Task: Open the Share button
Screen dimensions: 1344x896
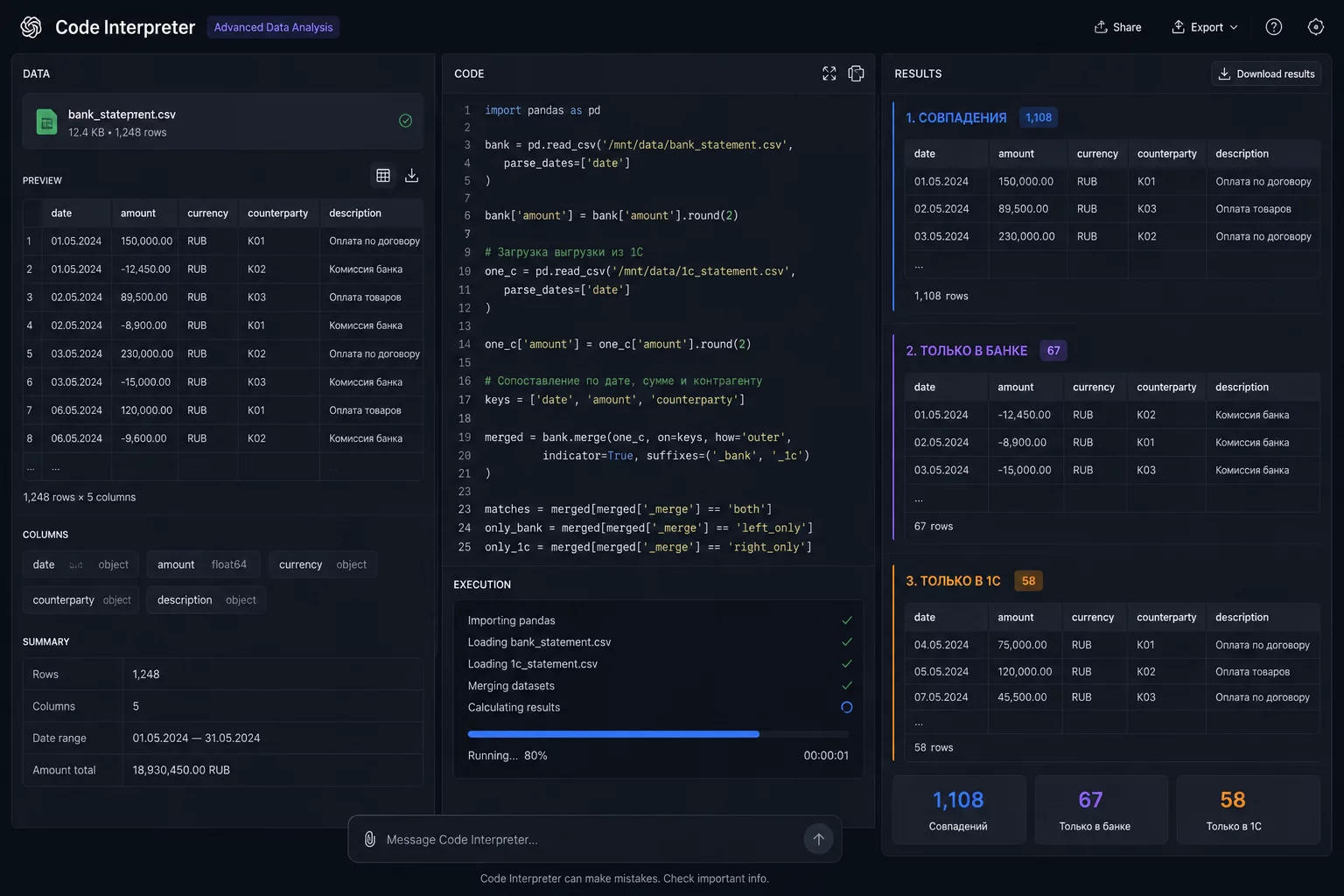Action: coord(1117,27)
